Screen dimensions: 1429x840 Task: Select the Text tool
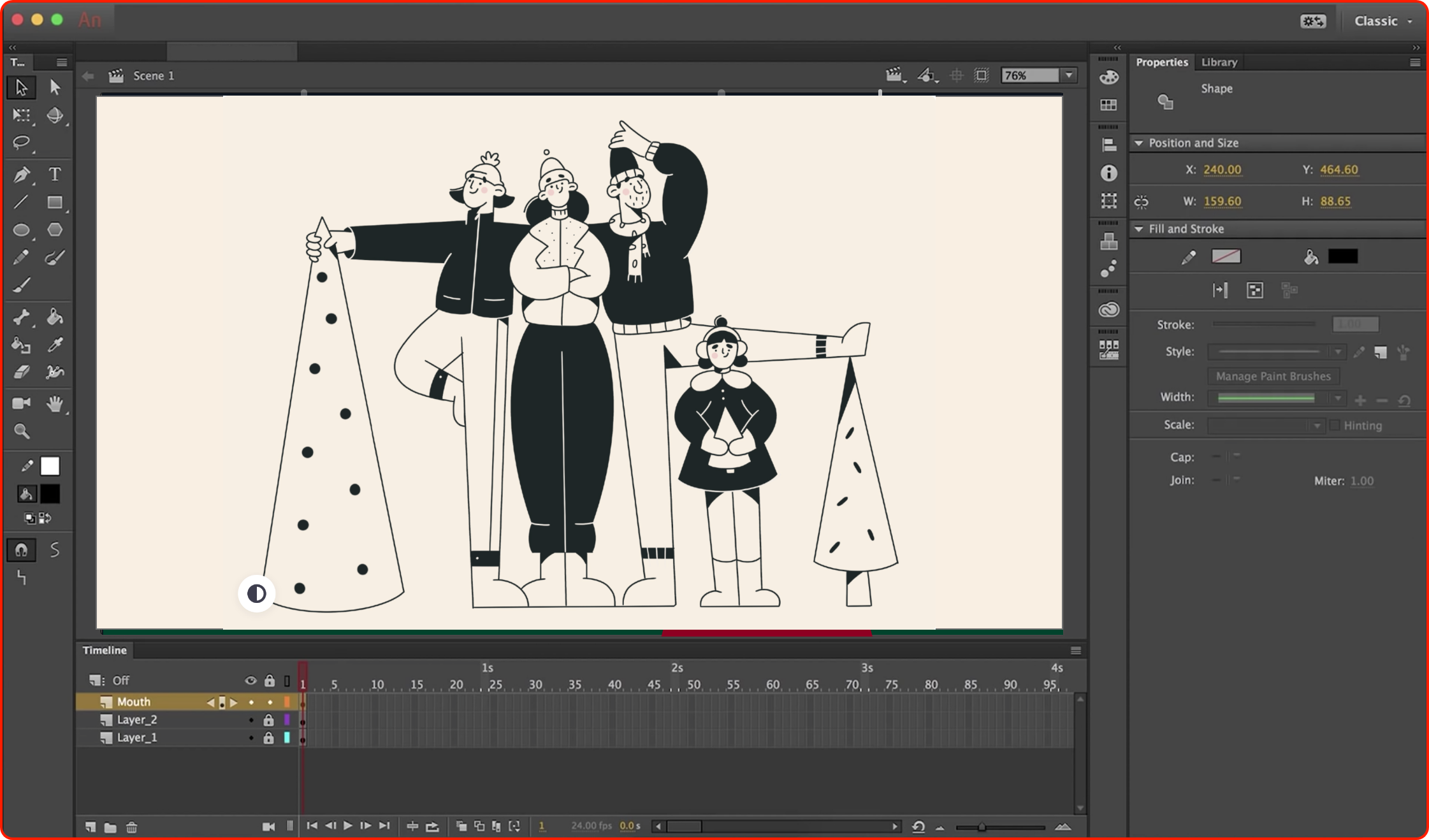(x=55, y=174)
